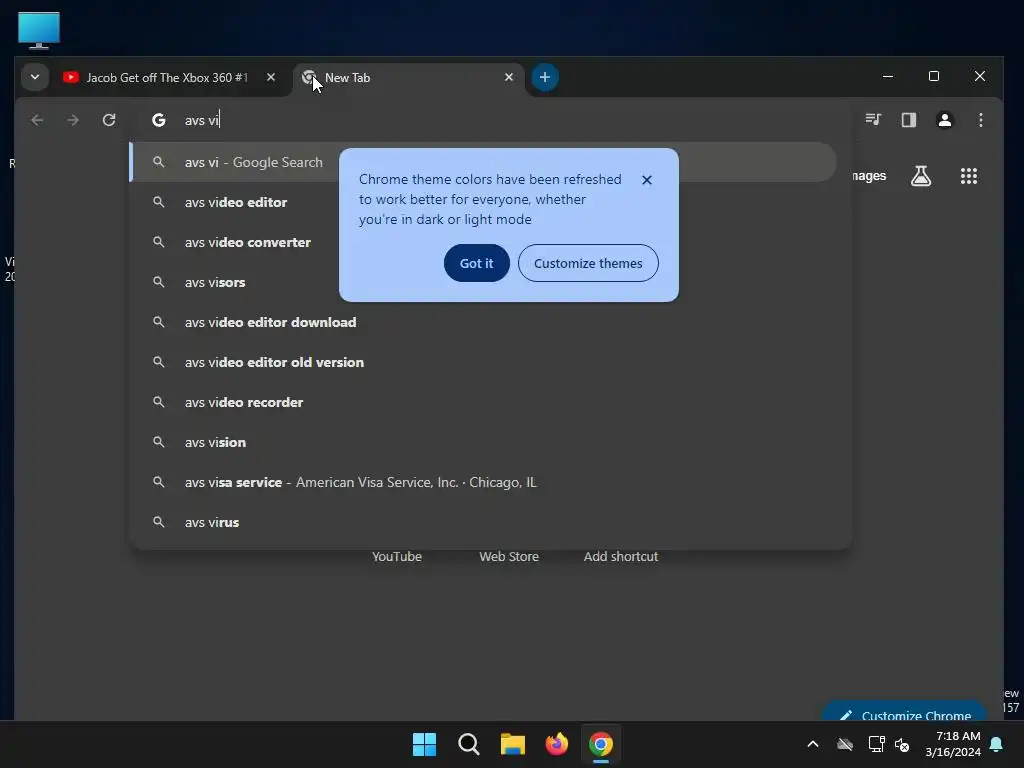Open the tab search dropdown arrow
The height and width of the screenshot is (768, 1024).
(x=35, y=77)
